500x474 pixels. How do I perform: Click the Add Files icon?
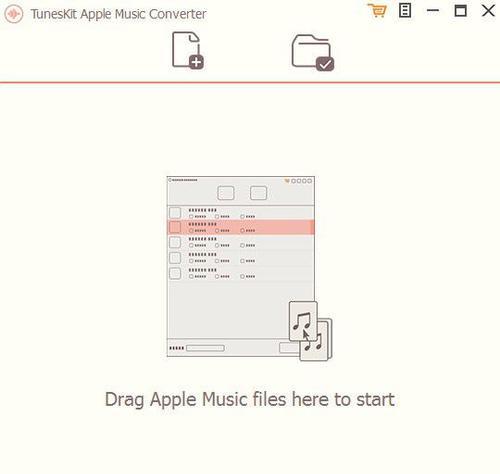188,50
